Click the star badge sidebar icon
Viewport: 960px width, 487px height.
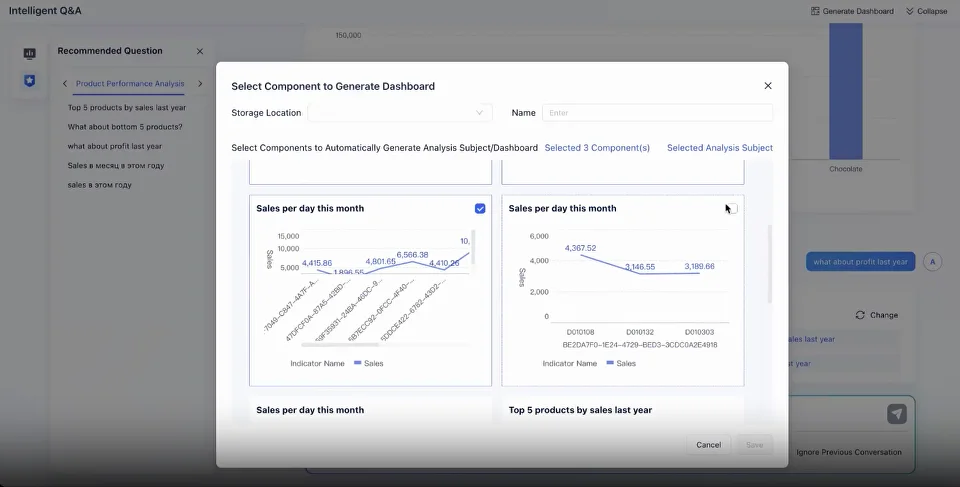30,80
